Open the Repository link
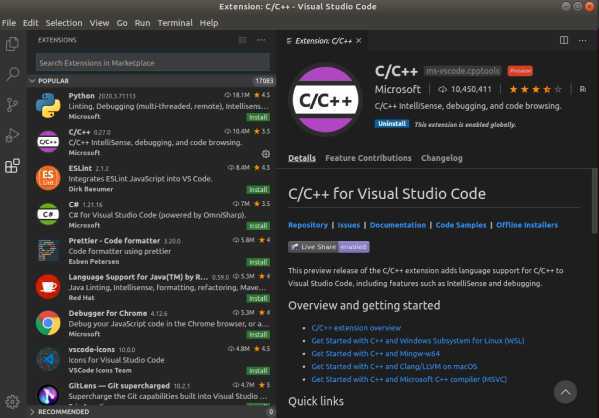 click(308, 225)
